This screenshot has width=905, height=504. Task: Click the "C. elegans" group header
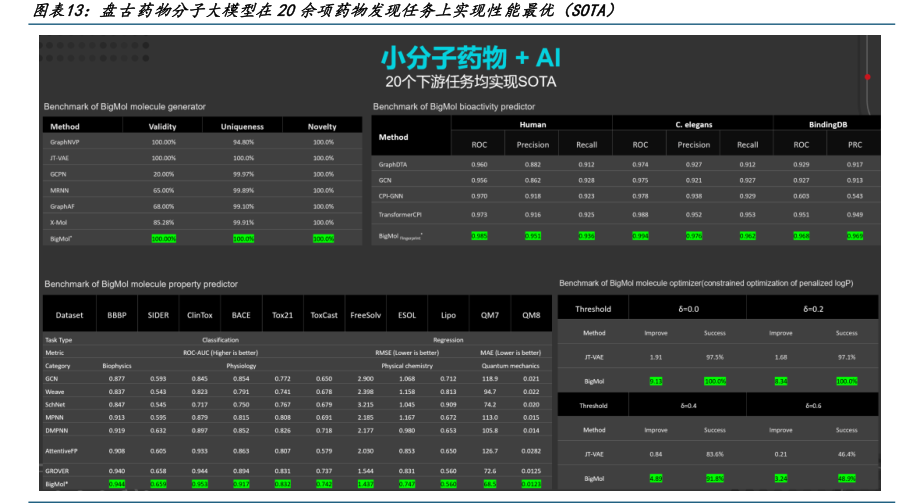point(694,125)
